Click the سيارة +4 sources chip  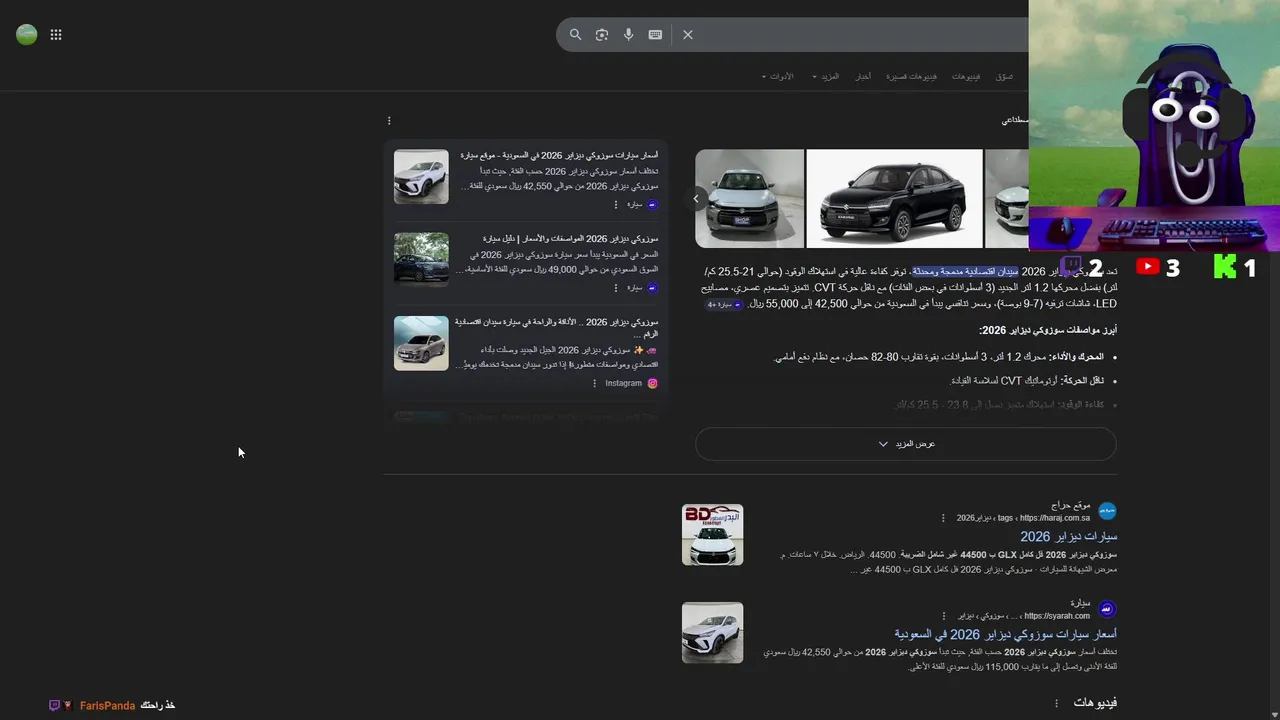coord(725,304)
